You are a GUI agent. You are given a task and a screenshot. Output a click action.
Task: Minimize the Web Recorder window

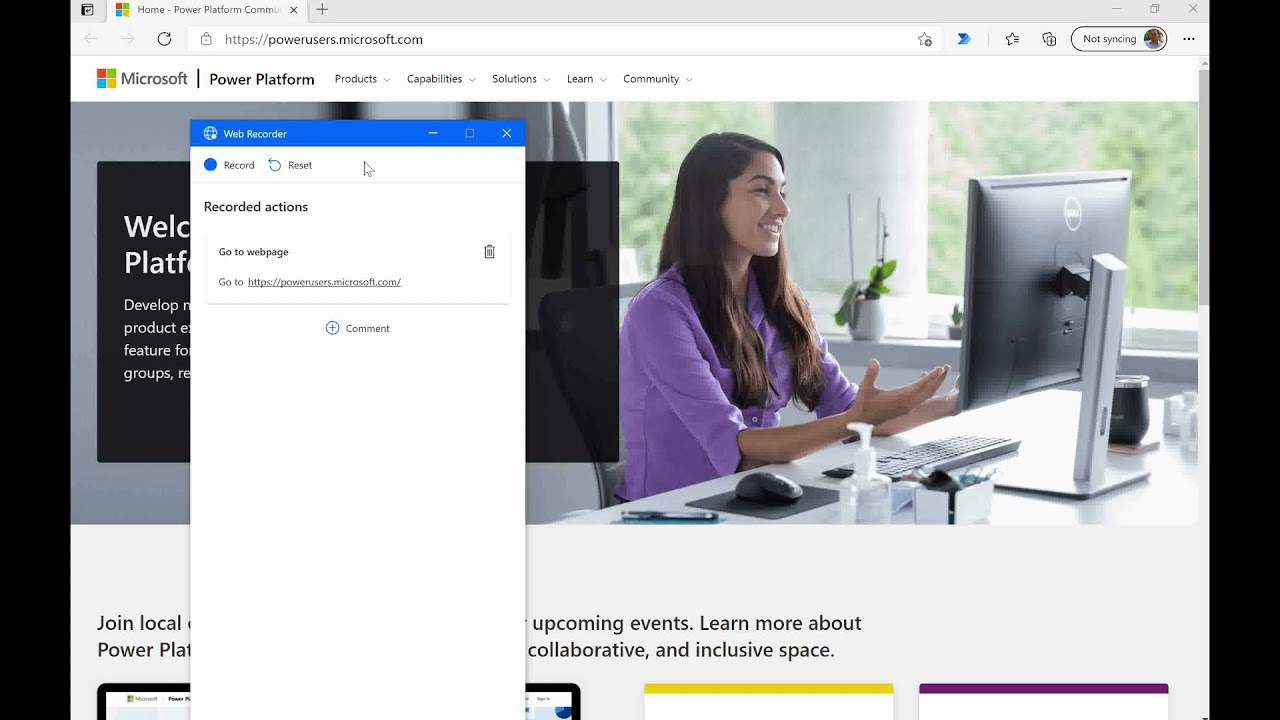click(433, 133)
